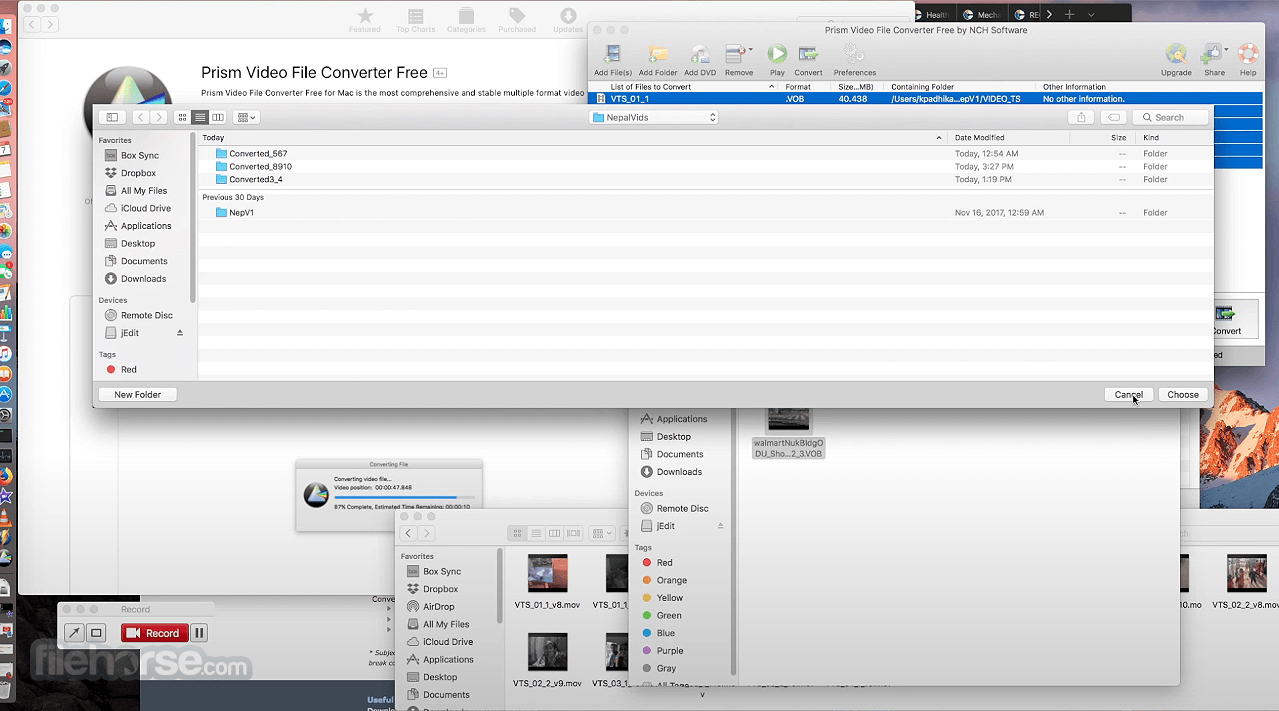
Task: Click the New Folder button
Action: [137, 394]
